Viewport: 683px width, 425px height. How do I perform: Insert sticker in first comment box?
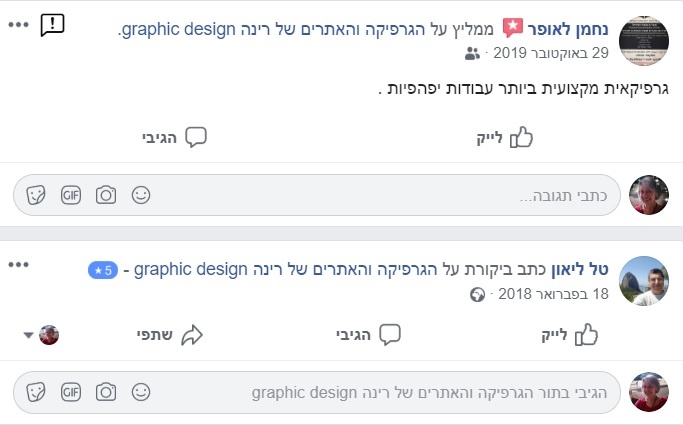coord(36,195)
